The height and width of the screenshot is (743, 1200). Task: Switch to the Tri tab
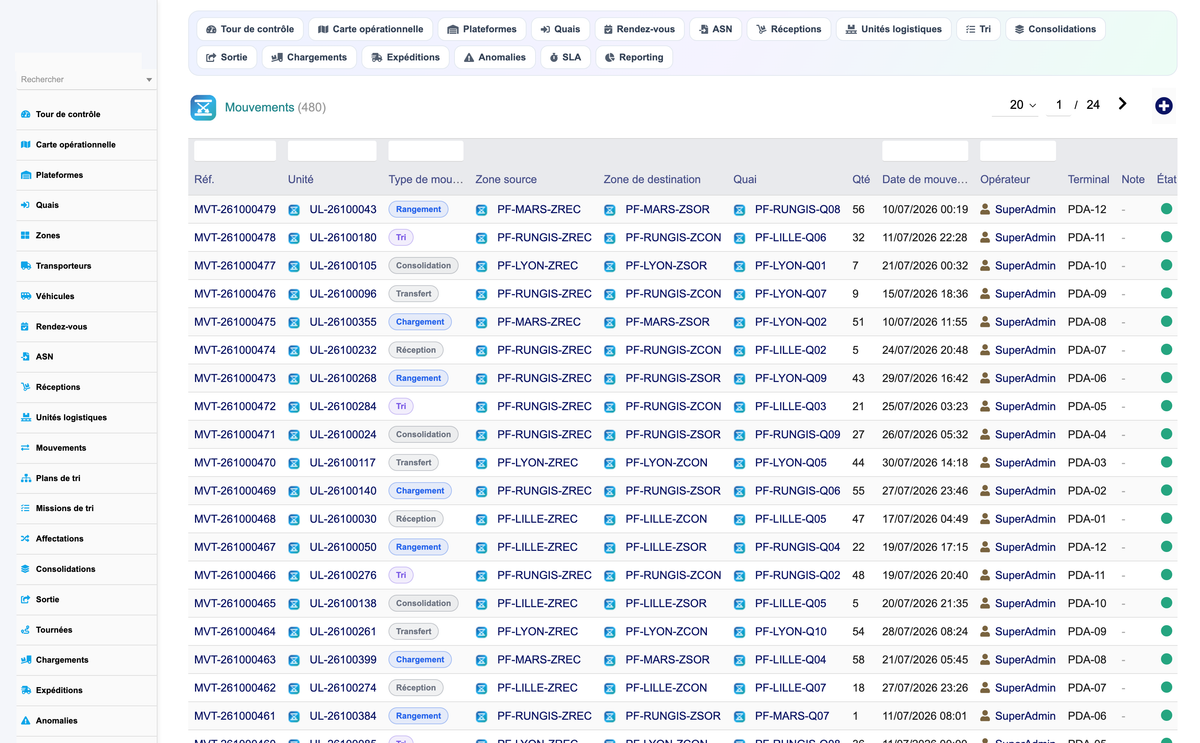click(x=978, y=29)
